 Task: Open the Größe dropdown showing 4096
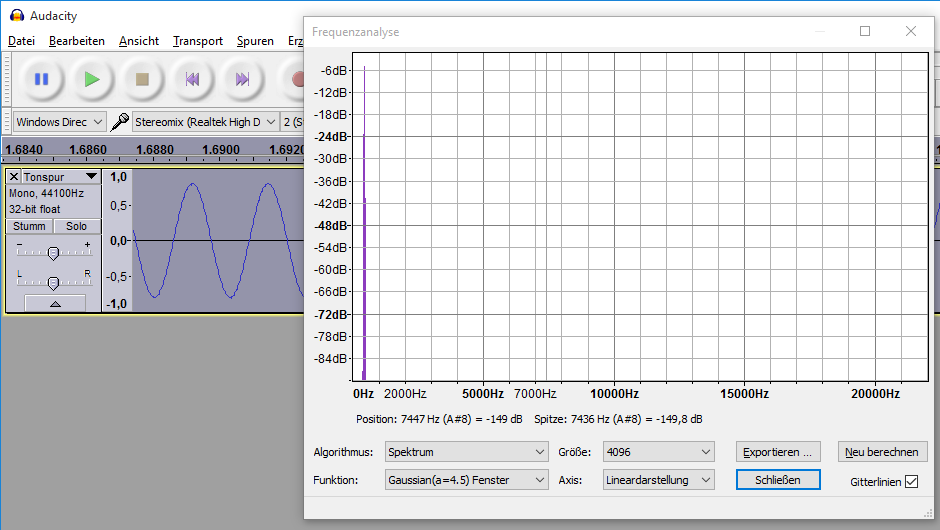659,452
